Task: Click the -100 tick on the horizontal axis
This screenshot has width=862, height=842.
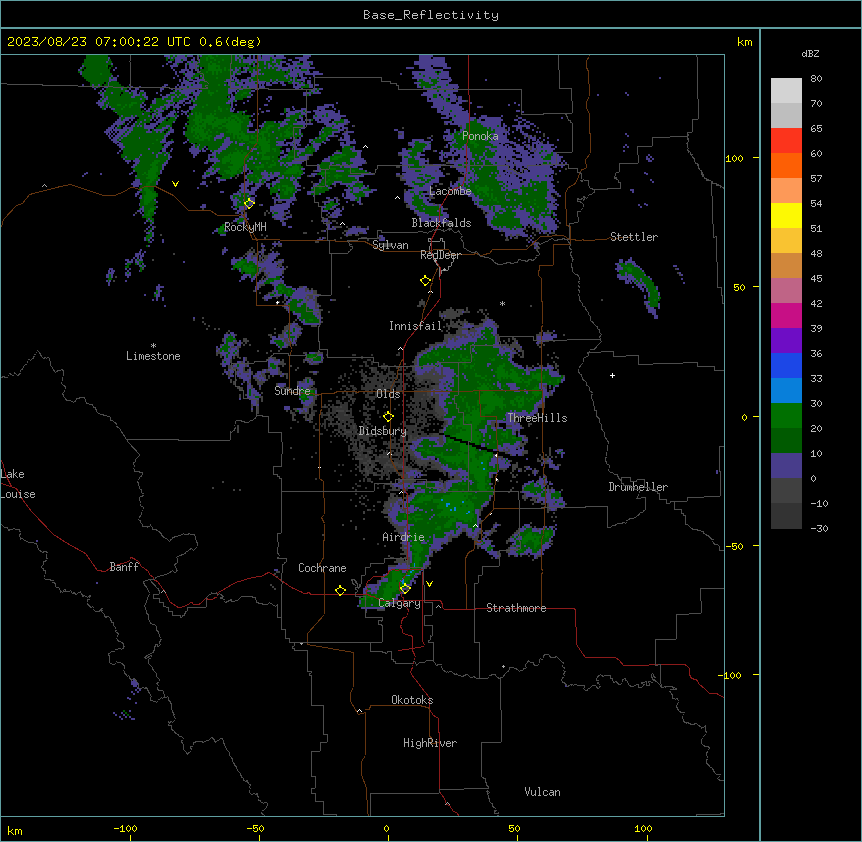Action: [125, 829]
